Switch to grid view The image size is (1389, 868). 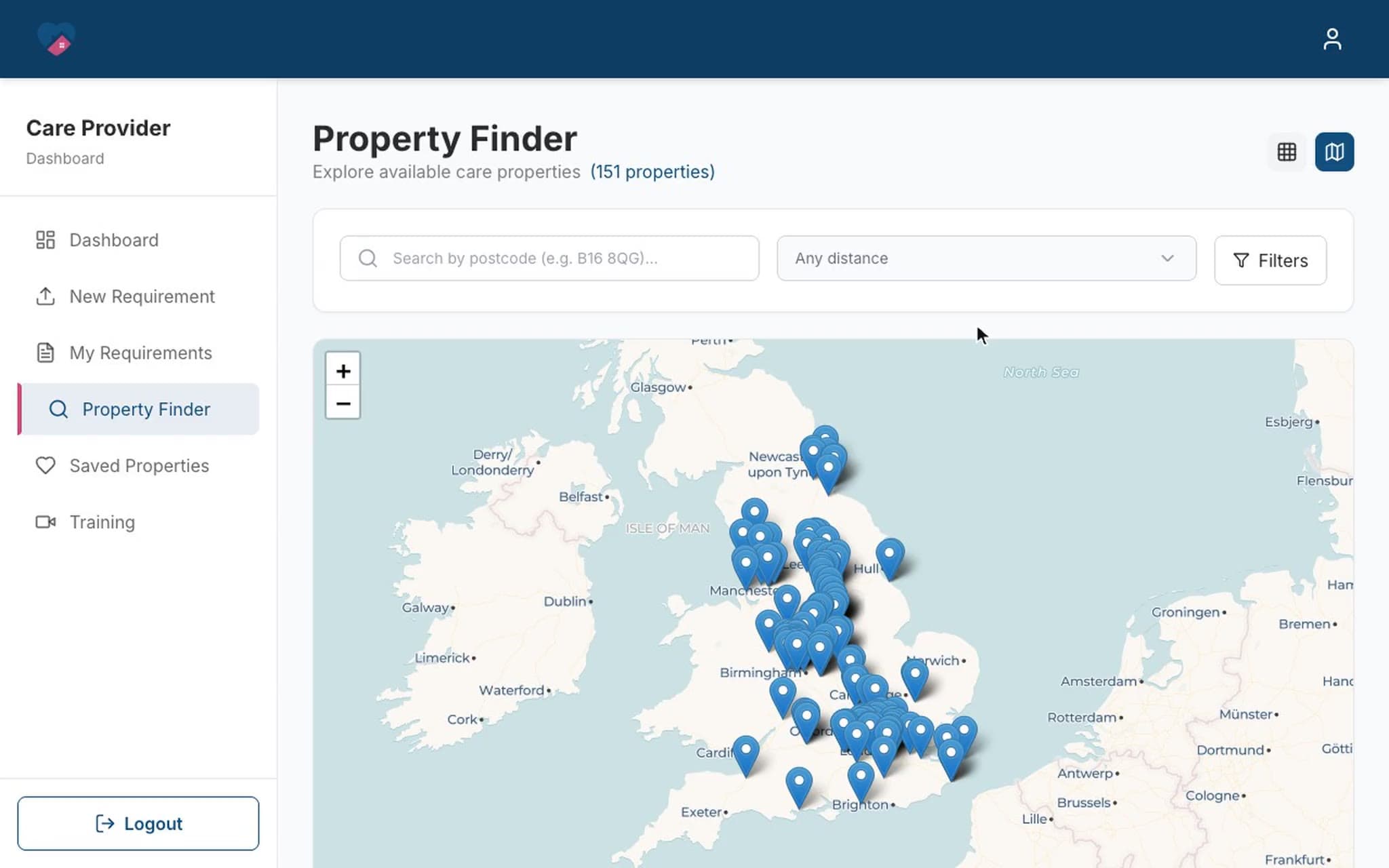coord(1287,152)
